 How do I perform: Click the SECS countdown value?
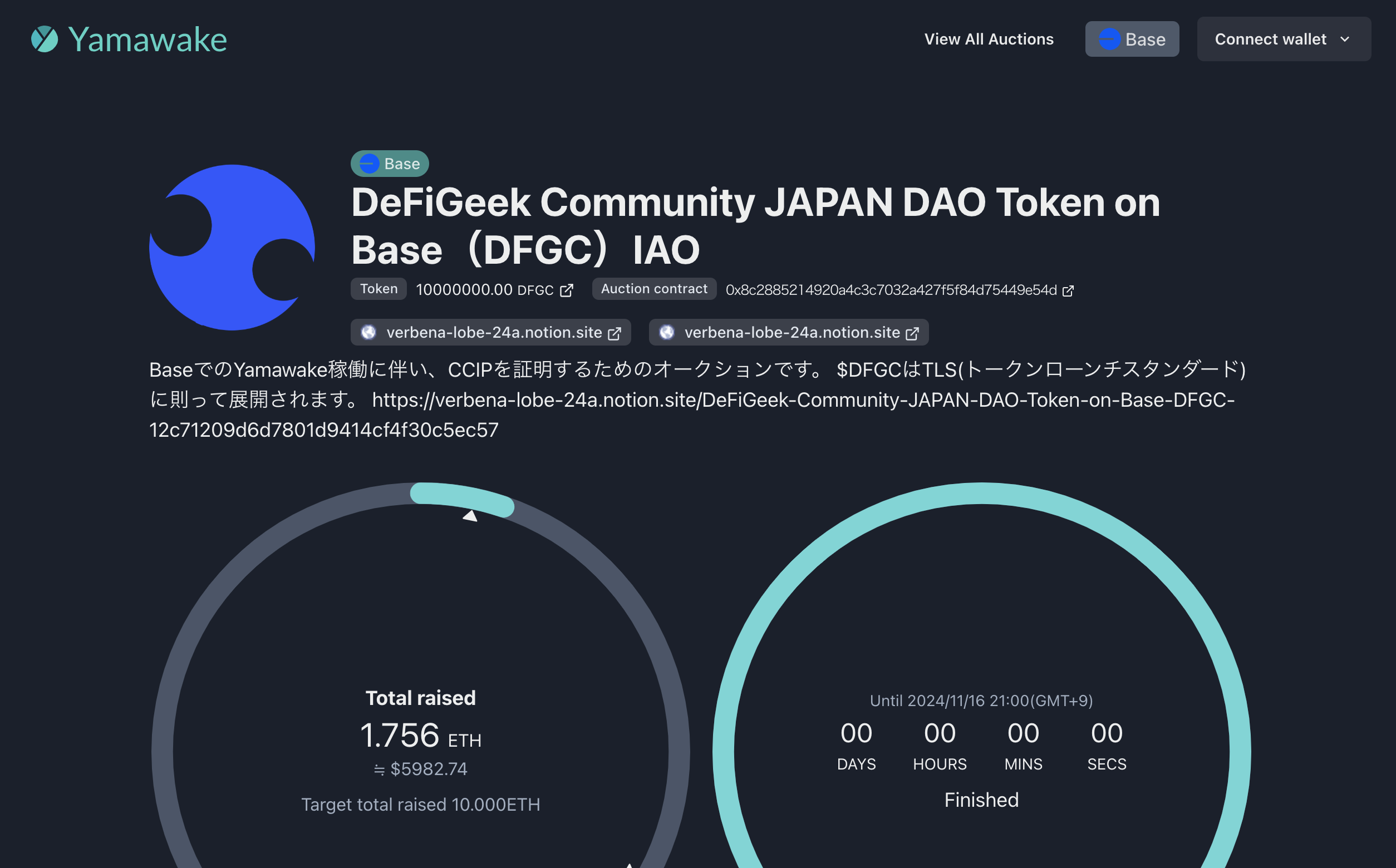[1107, 733]
